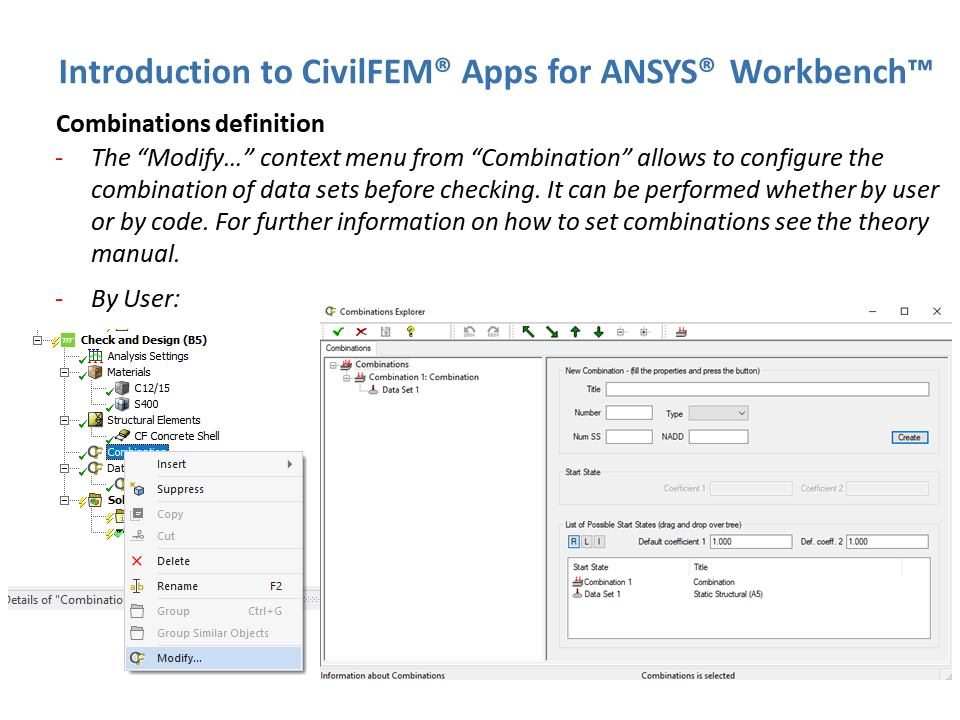Click the green checkmark accept icon
Screen dimensions: 960x720
338,331
